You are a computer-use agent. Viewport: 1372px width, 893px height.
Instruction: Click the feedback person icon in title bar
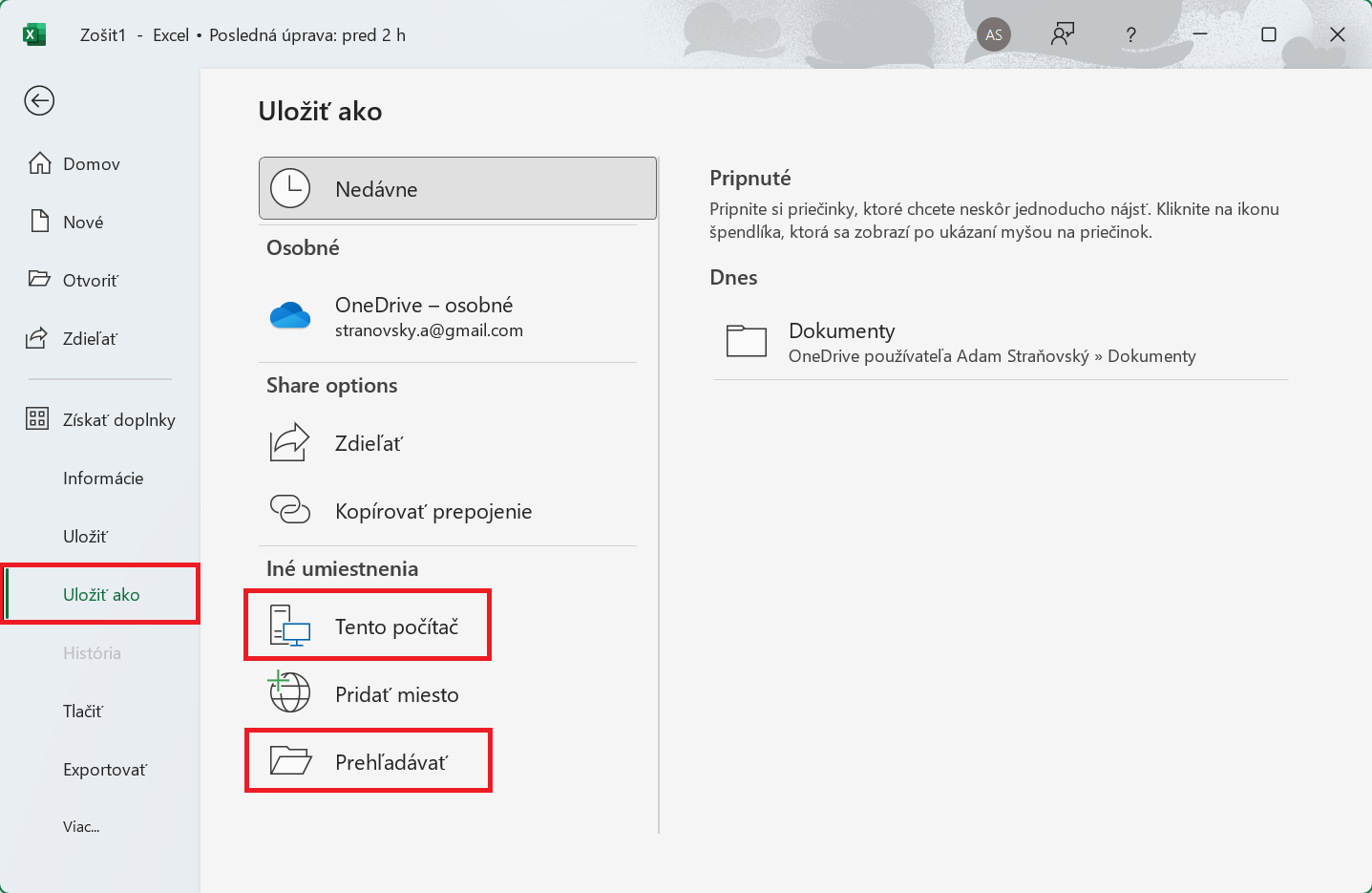point(1063,35)
